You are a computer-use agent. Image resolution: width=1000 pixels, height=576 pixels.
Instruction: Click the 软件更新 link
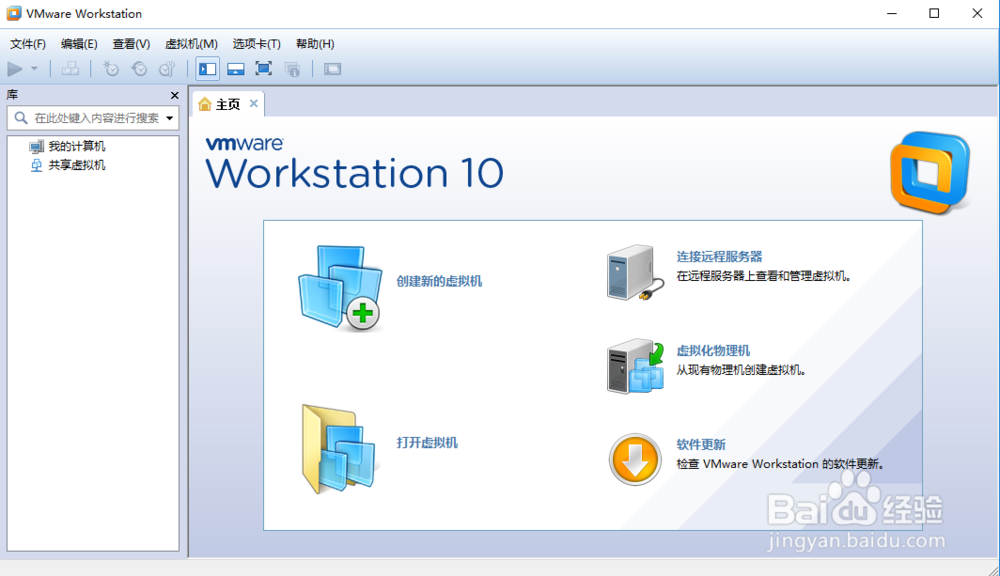click(701, 445)
